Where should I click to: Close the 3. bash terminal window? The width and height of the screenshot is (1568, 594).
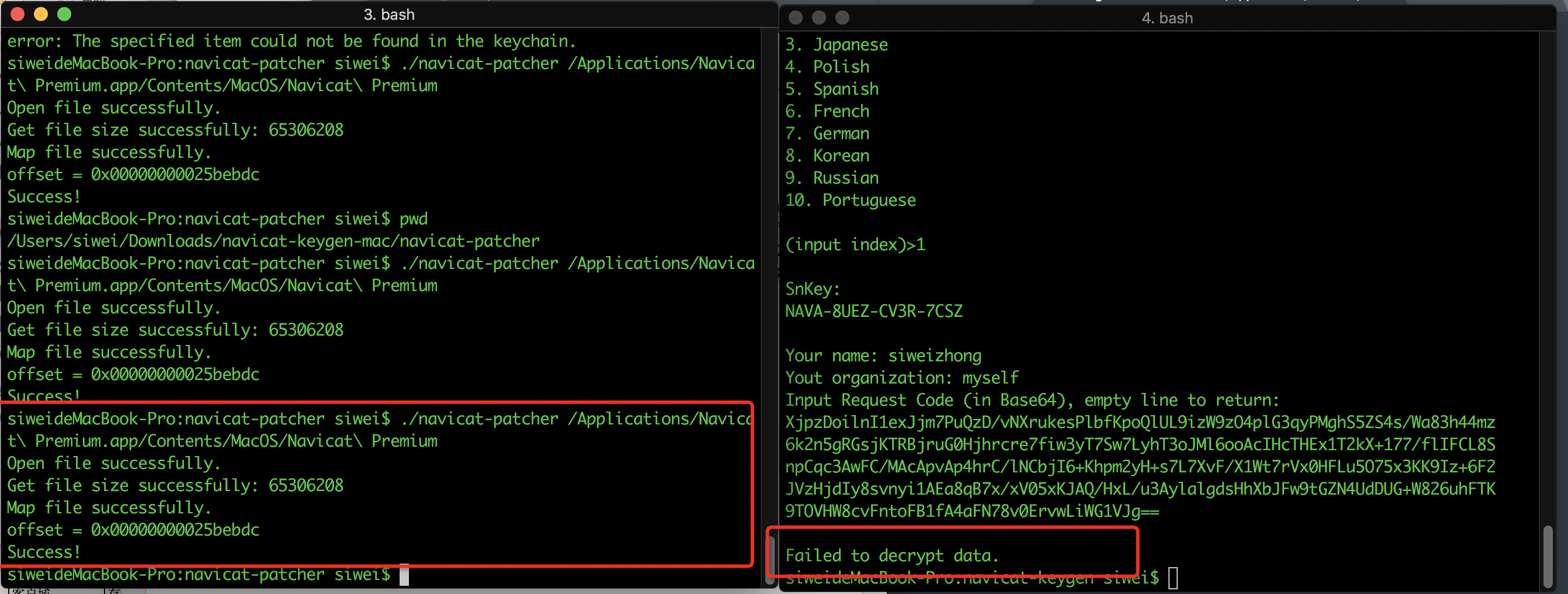pyautogui.click(x=18, y=14)
